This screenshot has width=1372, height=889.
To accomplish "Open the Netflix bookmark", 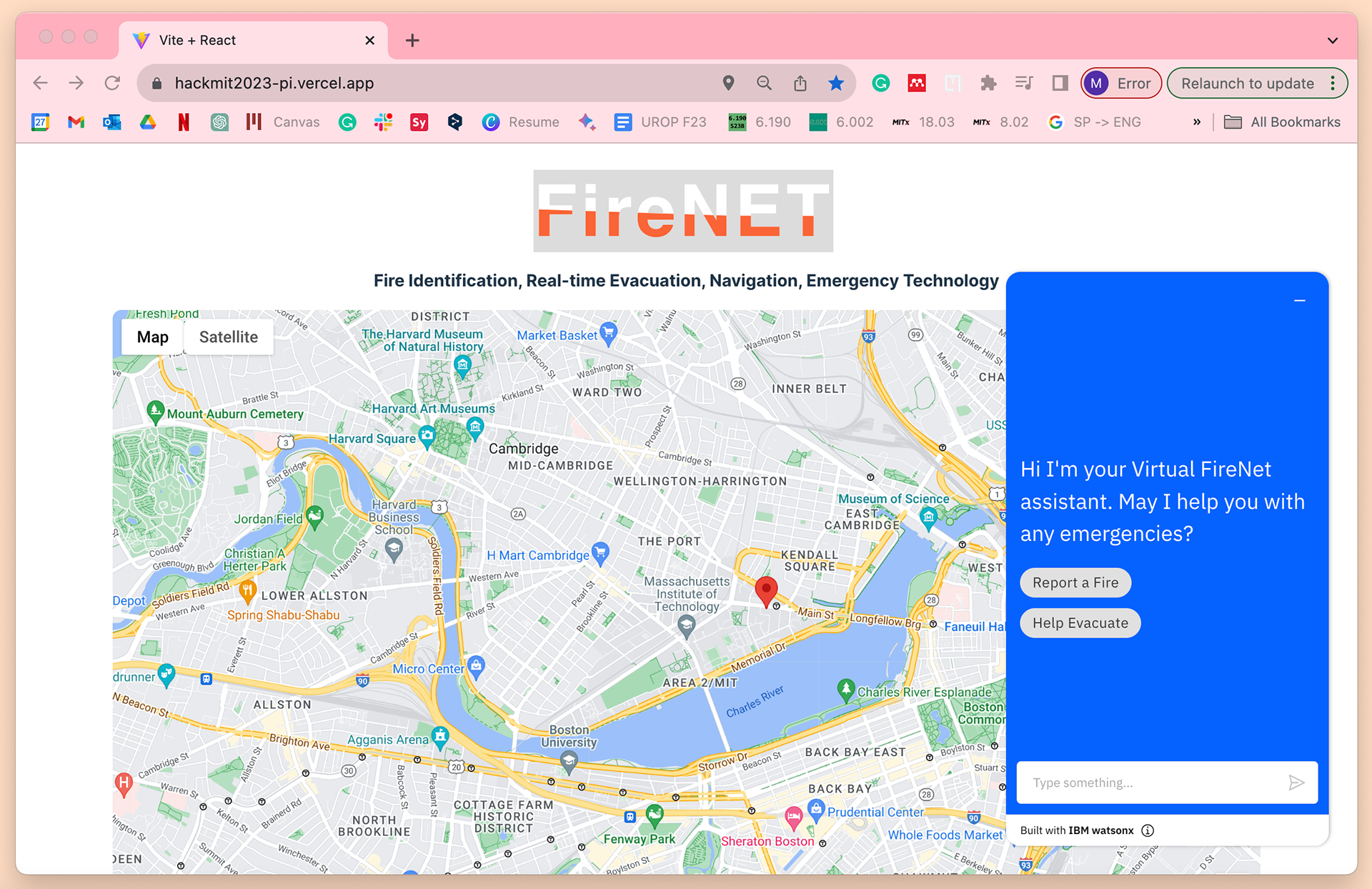I will pos(184,122).
